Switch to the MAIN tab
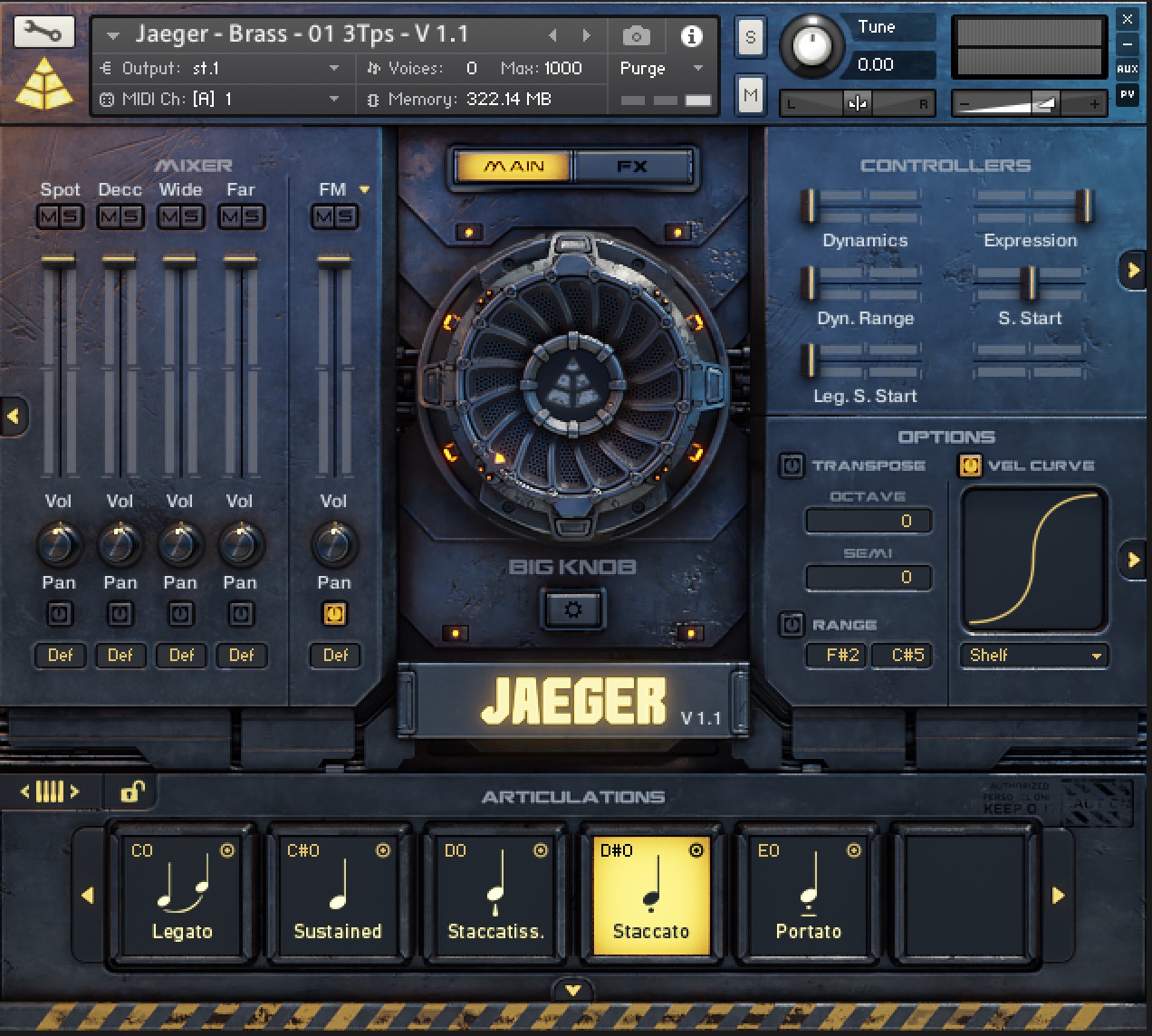1152x1036 pixels. pyautogui.click(x=514, y=167)
